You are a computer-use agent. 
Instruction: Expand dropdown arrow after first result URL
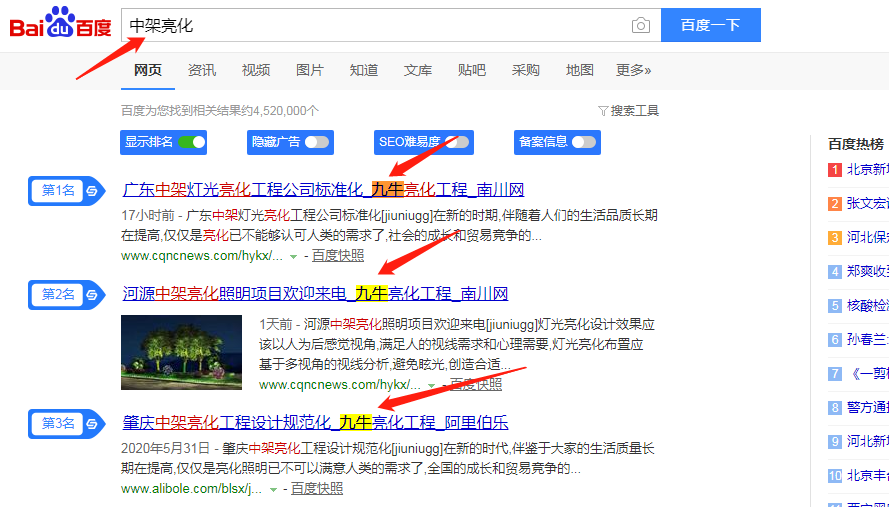[293, 257]
